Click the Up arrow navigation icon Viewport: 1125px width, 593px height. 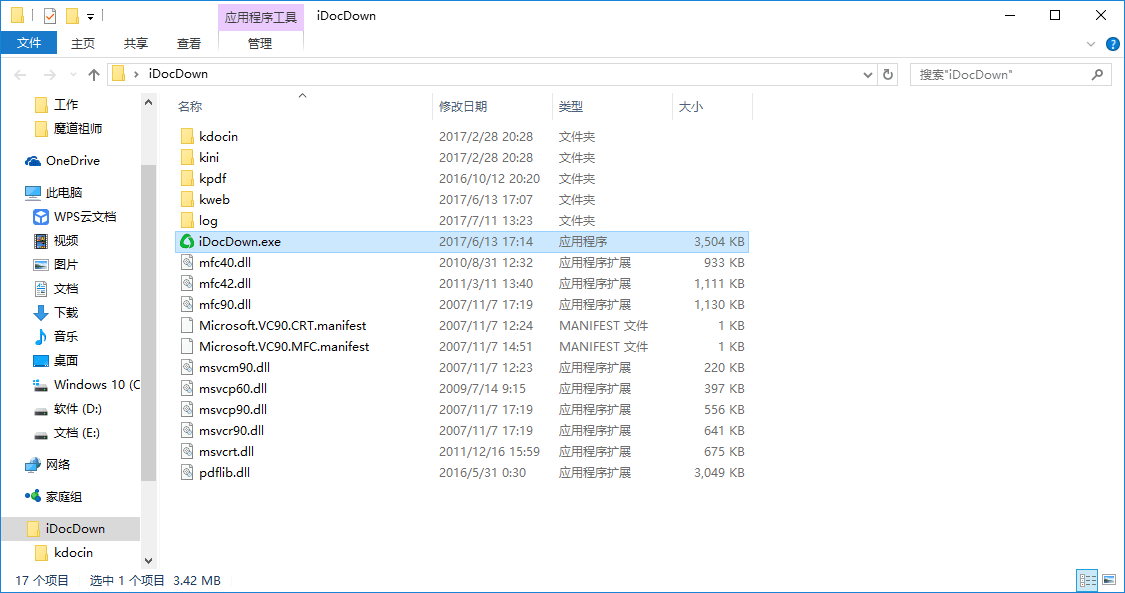coord(94,75)
